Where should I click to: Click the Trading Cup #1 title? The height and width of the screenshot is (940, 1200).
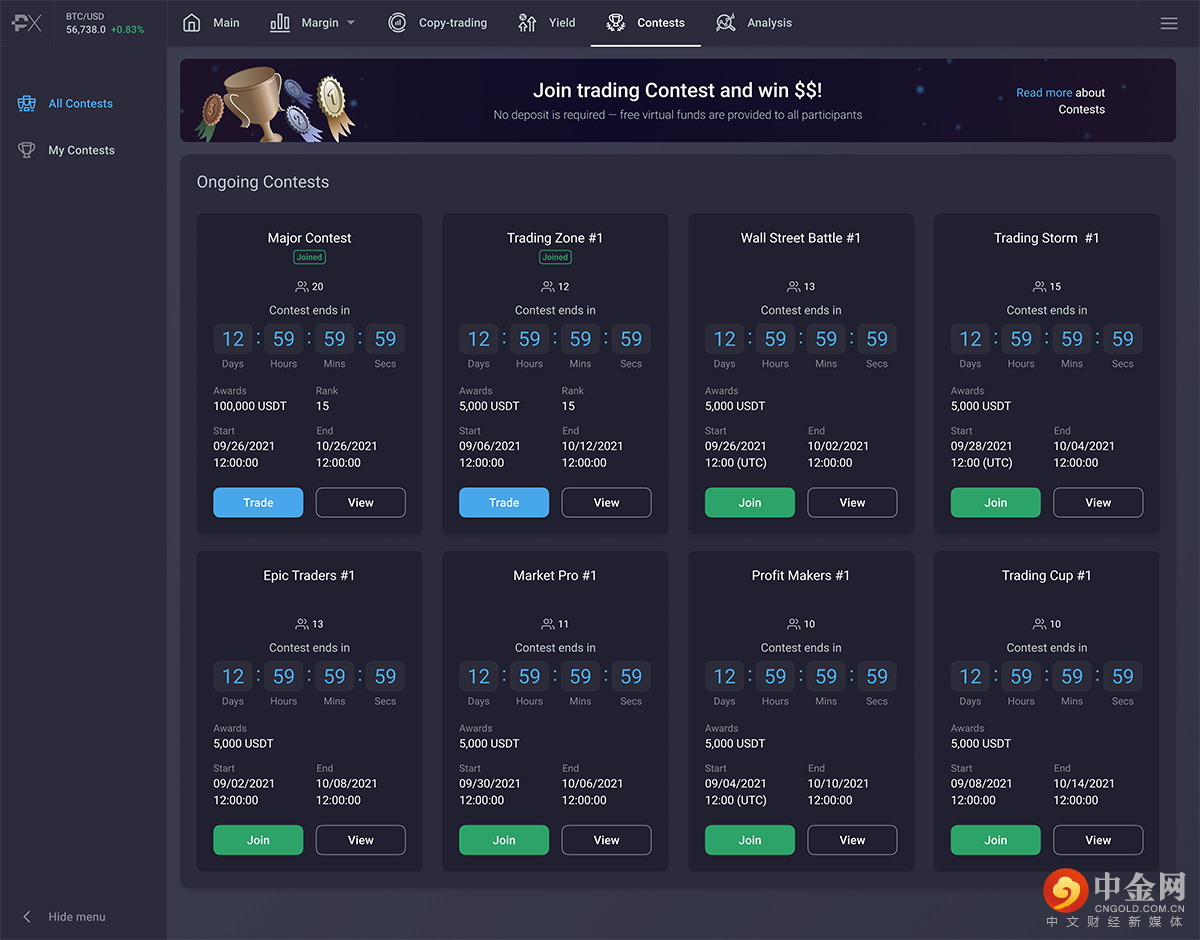pos(1047,575)
